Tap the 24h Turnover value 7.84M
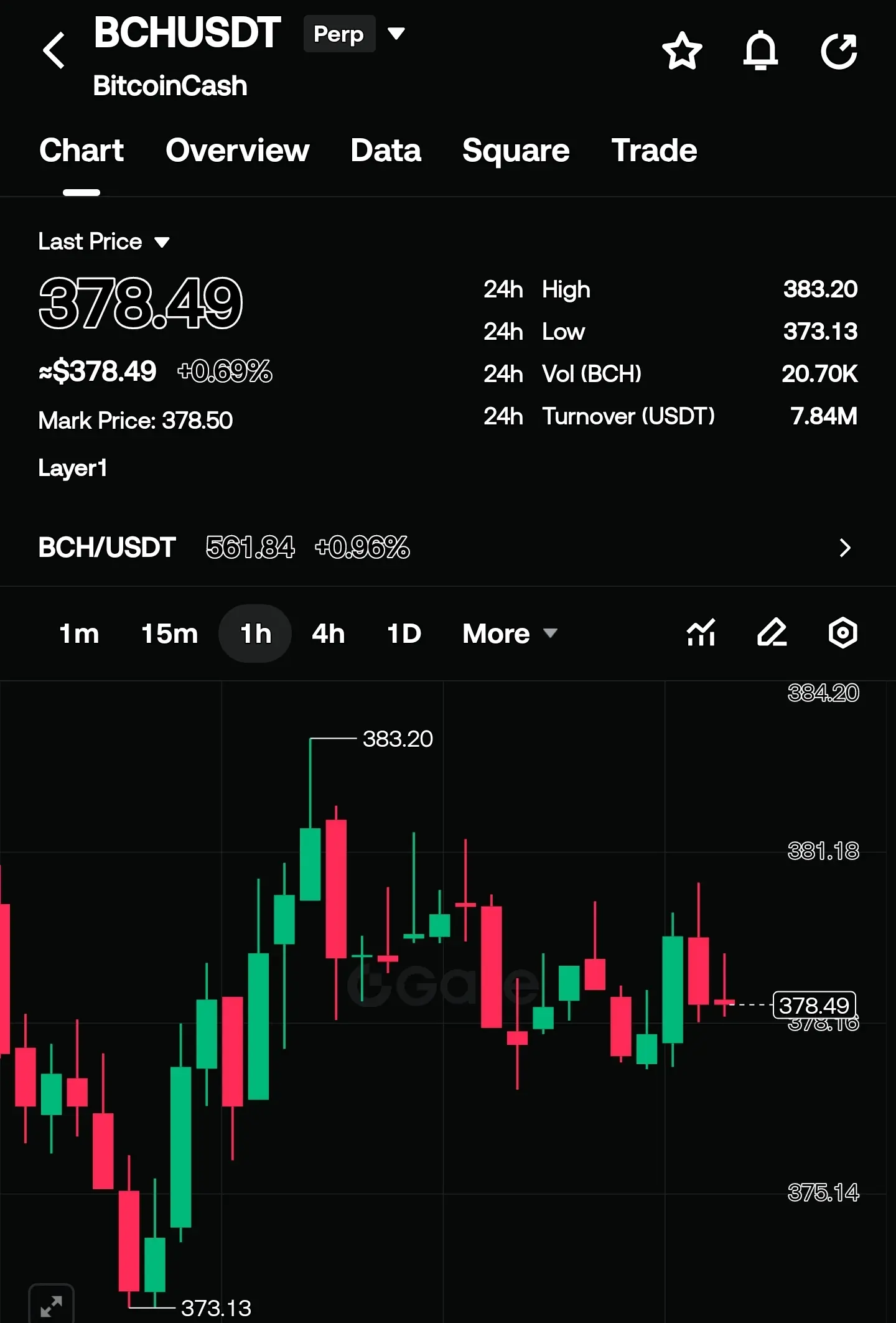896x1323 pixels. (x=824, y=416)
